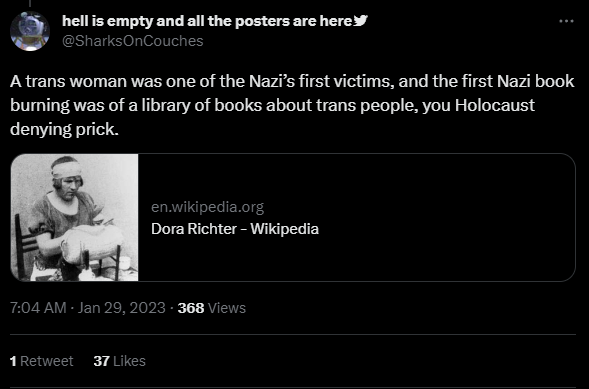Screen dimensions: 589x389
Task: View the 1 Retweet list
Action: coord(42,361)
